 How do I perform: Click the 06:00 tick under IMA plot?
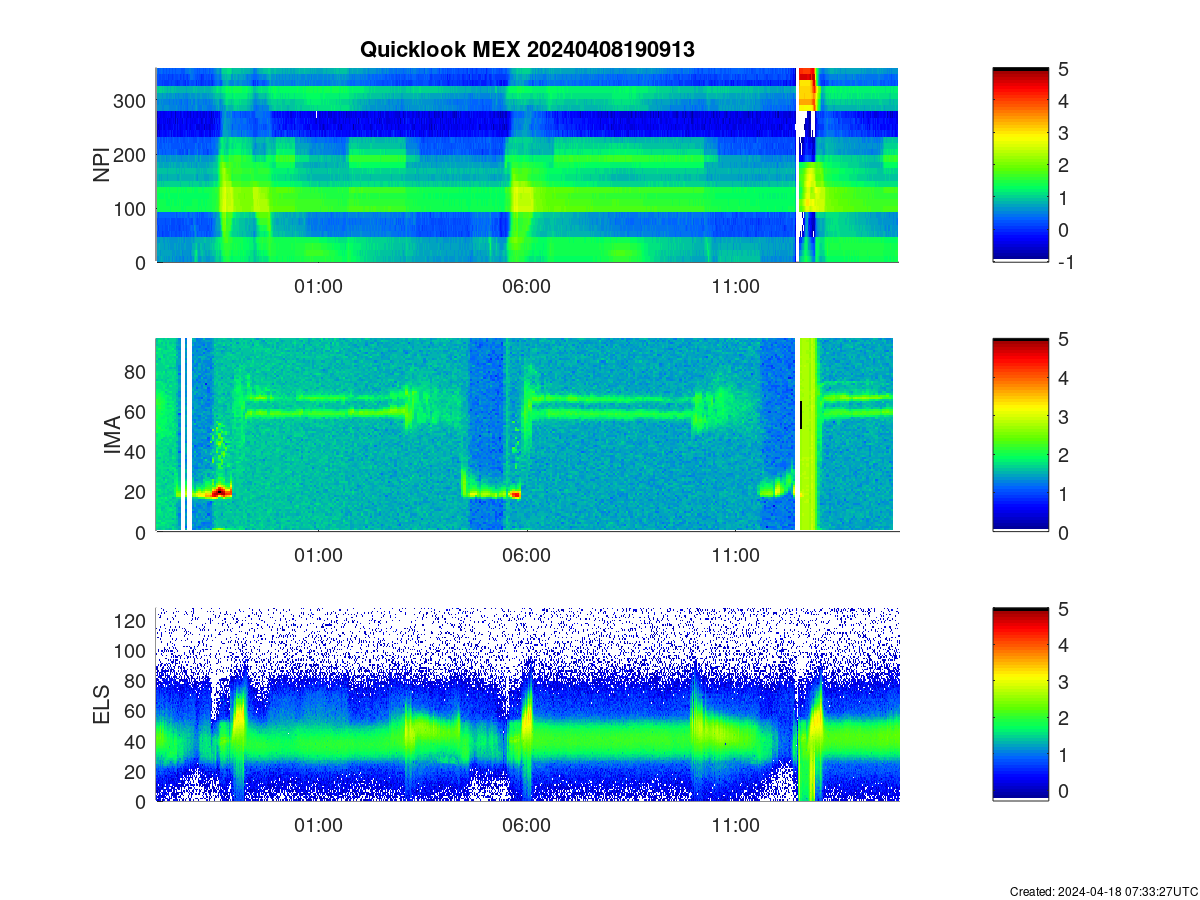pyautogui.click(x=526, y=556)
